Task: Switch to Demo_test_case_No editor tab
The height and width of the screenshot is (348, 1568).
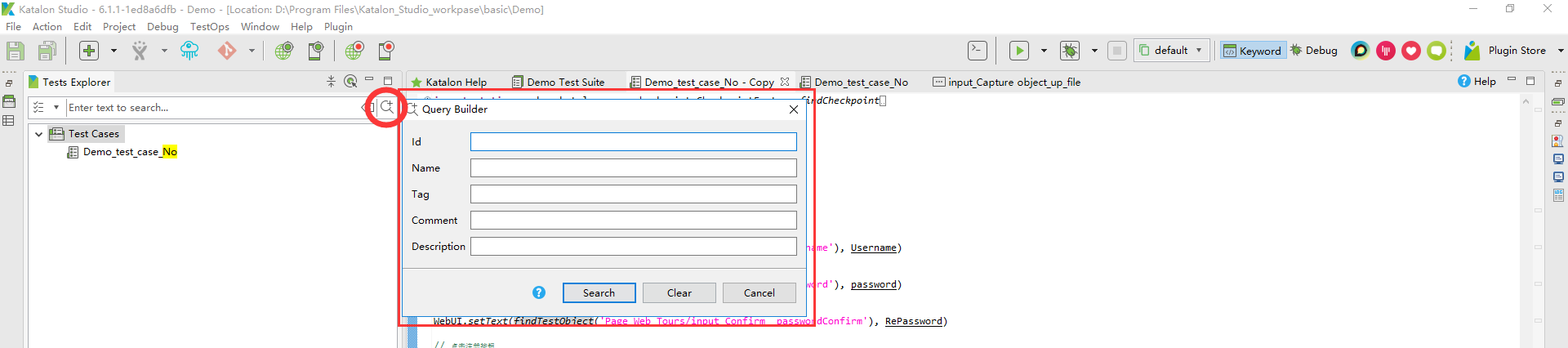Action: coord(854,83)
